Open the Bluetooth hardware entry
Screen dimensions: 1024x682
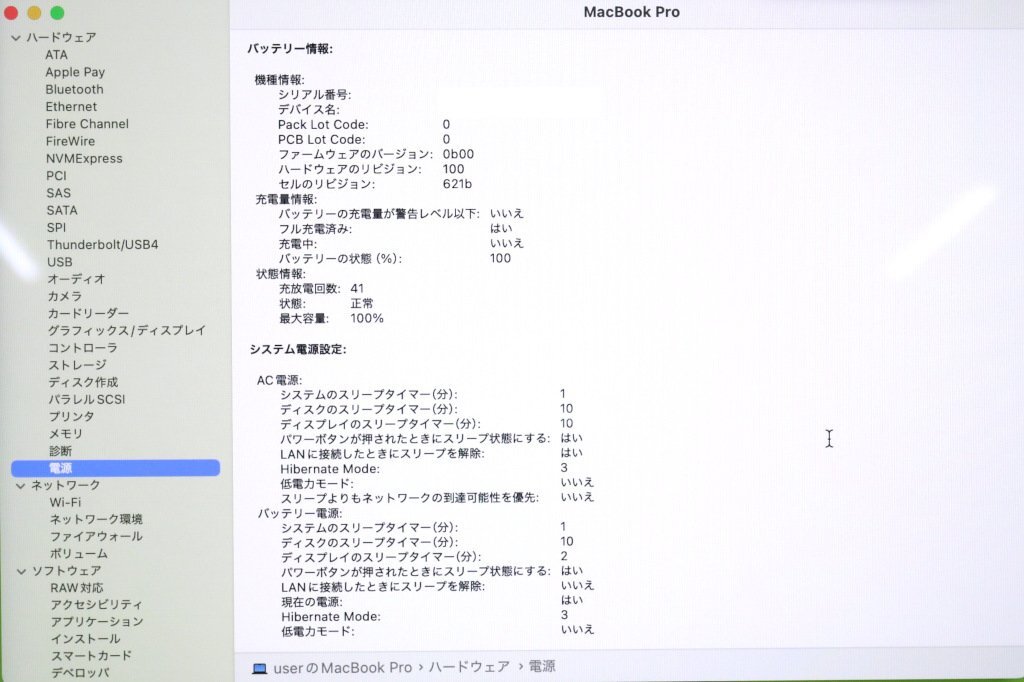tap(74, 89)
